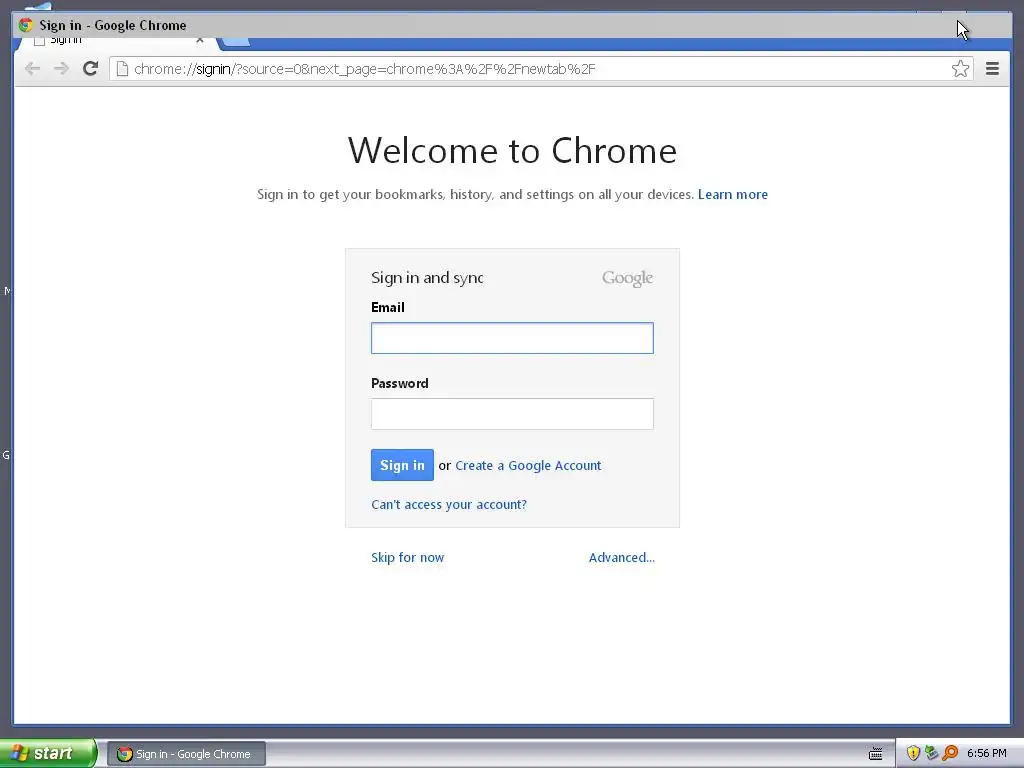This screenshot has height=768, width=1024.
Task: Open the Learn more link
Action: pyautogui.click(x=733, y=194)
